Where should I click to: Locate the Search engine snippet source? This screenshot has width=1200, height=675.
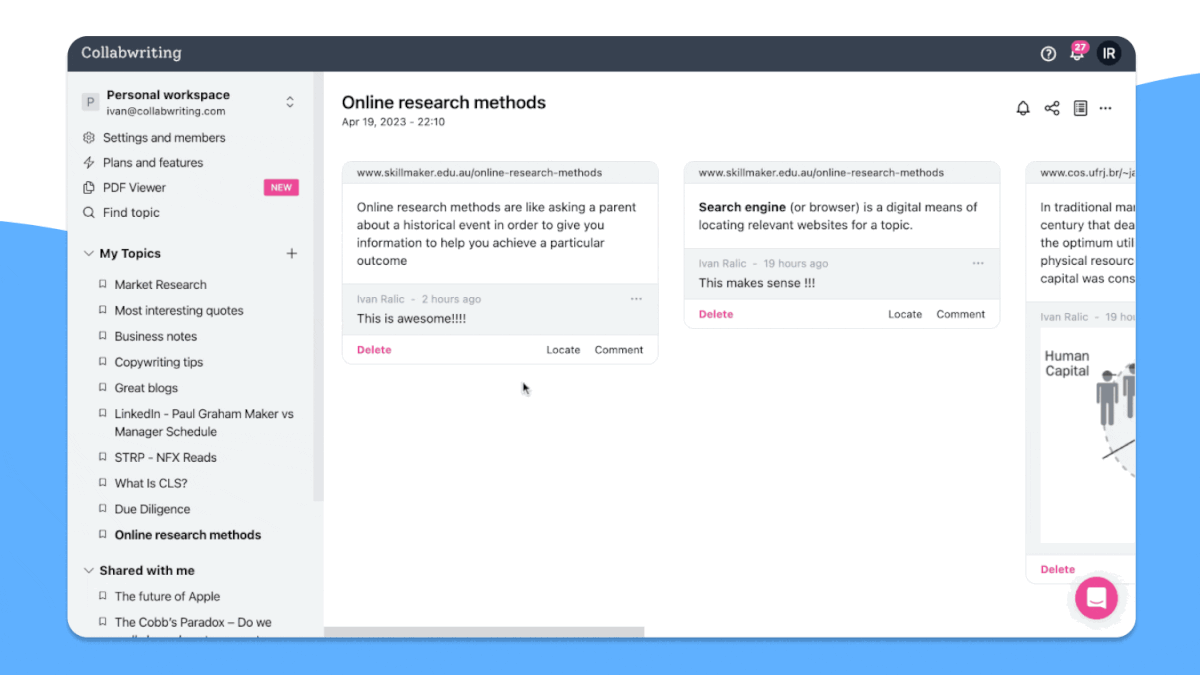coord(905,314)
